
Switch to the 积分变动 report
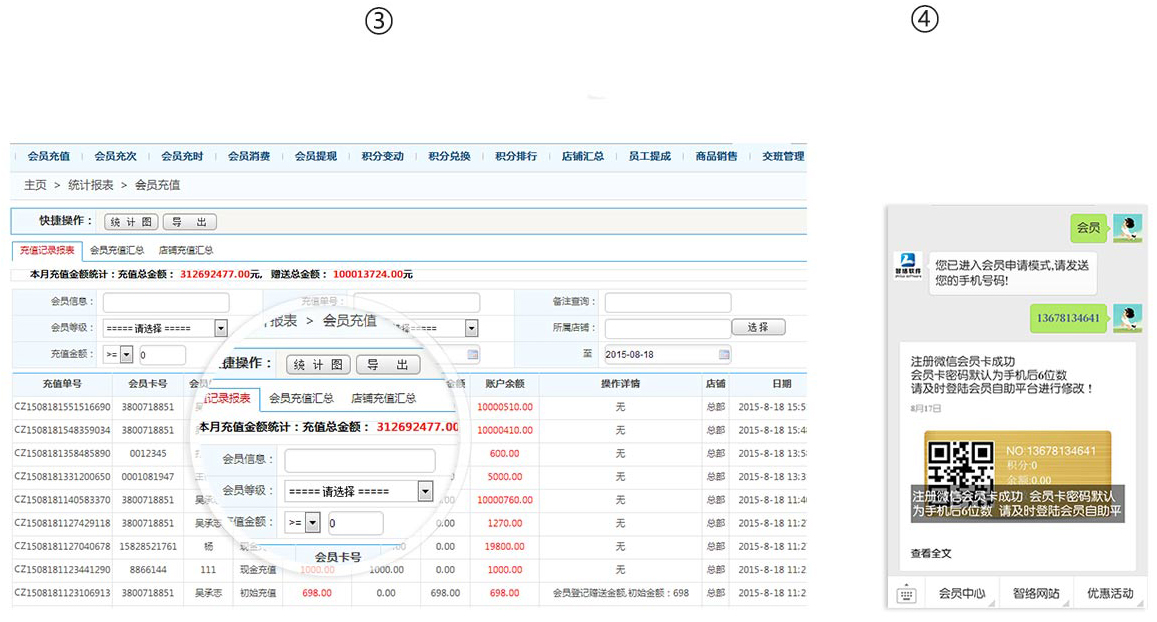(383, 156)
